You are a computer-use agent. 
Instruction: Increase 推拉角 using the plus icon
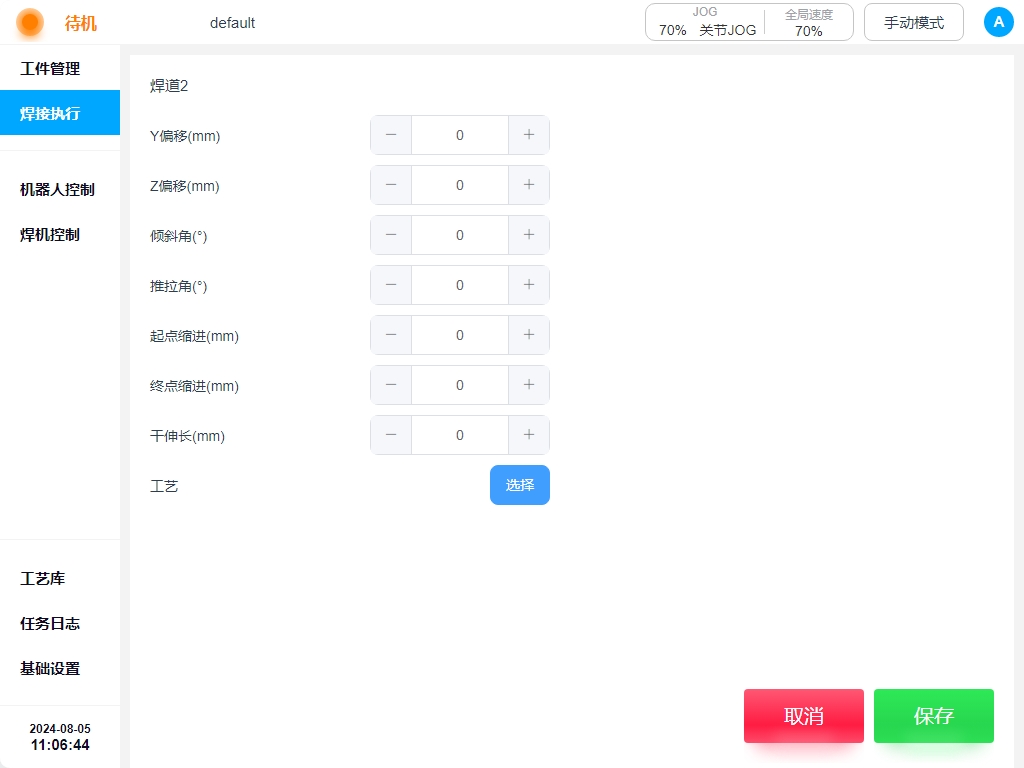pos(529,285)
